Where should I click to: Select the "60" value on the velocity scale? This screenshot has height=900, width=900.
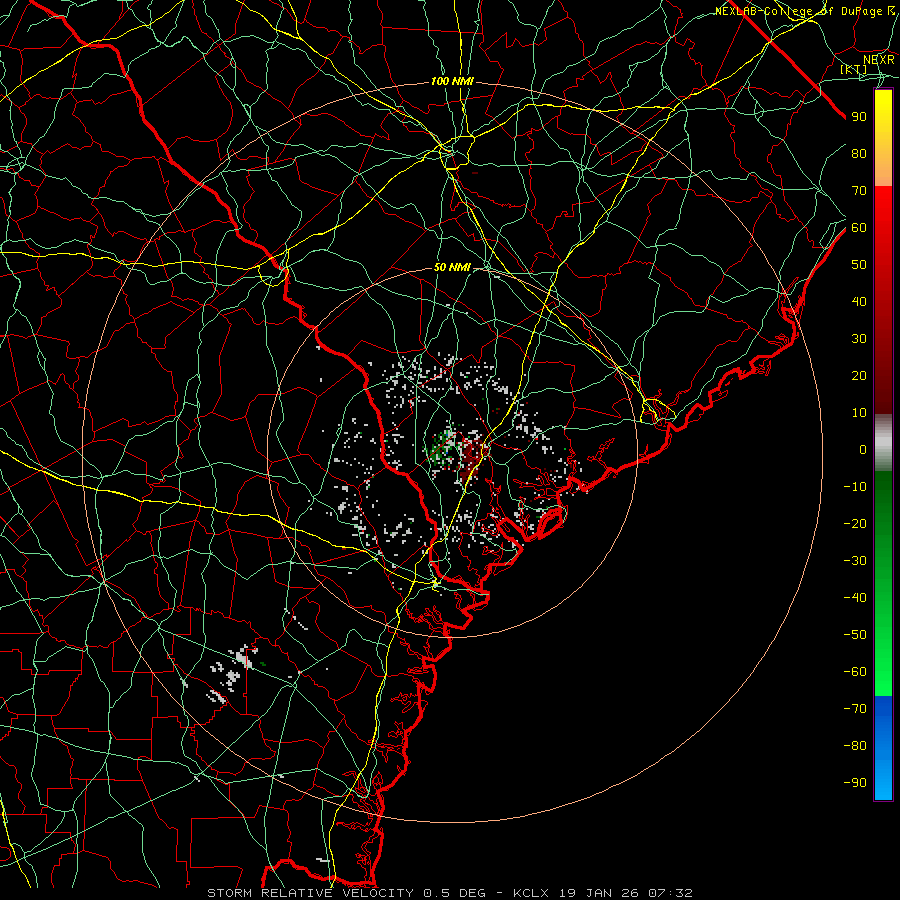coord(859,227)
